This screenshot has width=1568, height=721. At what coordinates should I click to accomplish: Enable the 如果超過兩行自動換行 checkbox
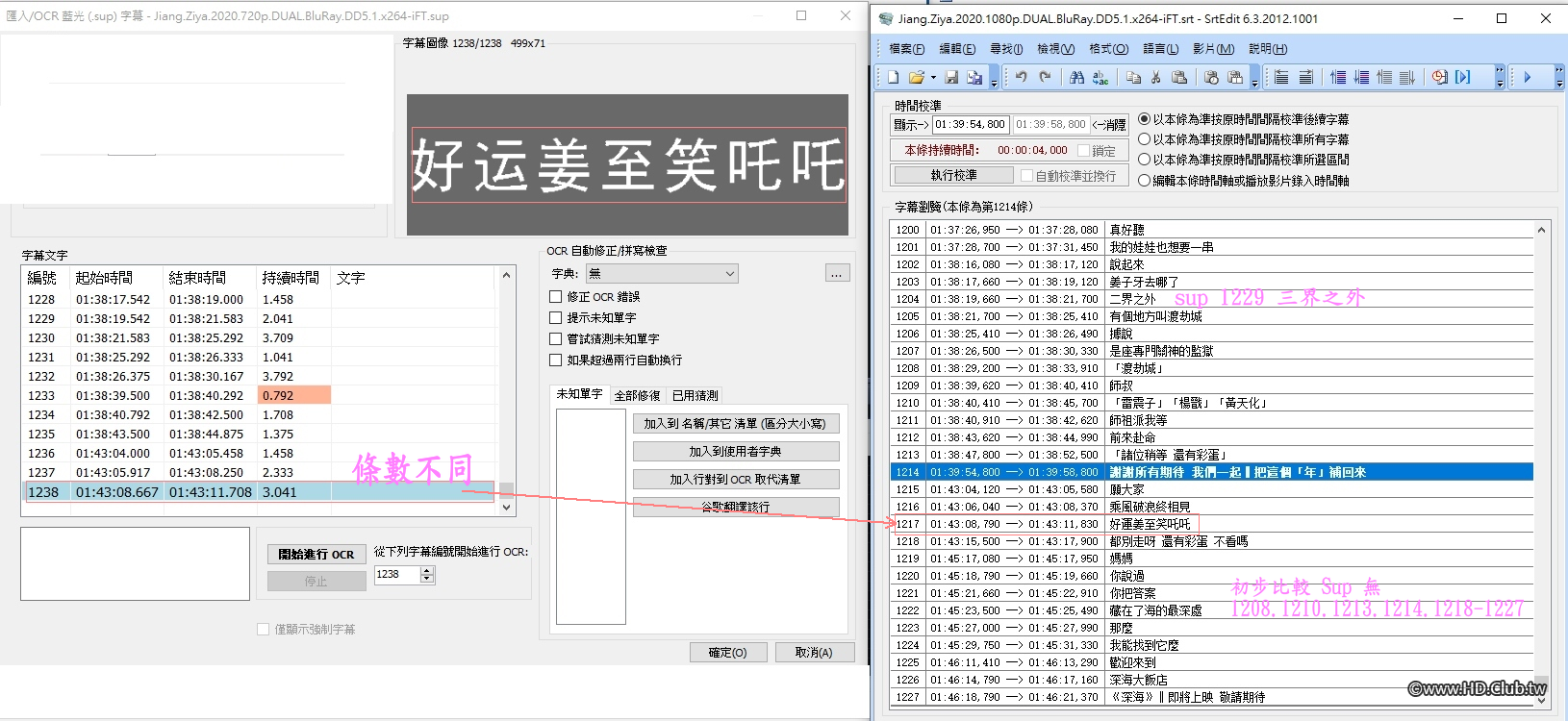click(x=555, y=360)
